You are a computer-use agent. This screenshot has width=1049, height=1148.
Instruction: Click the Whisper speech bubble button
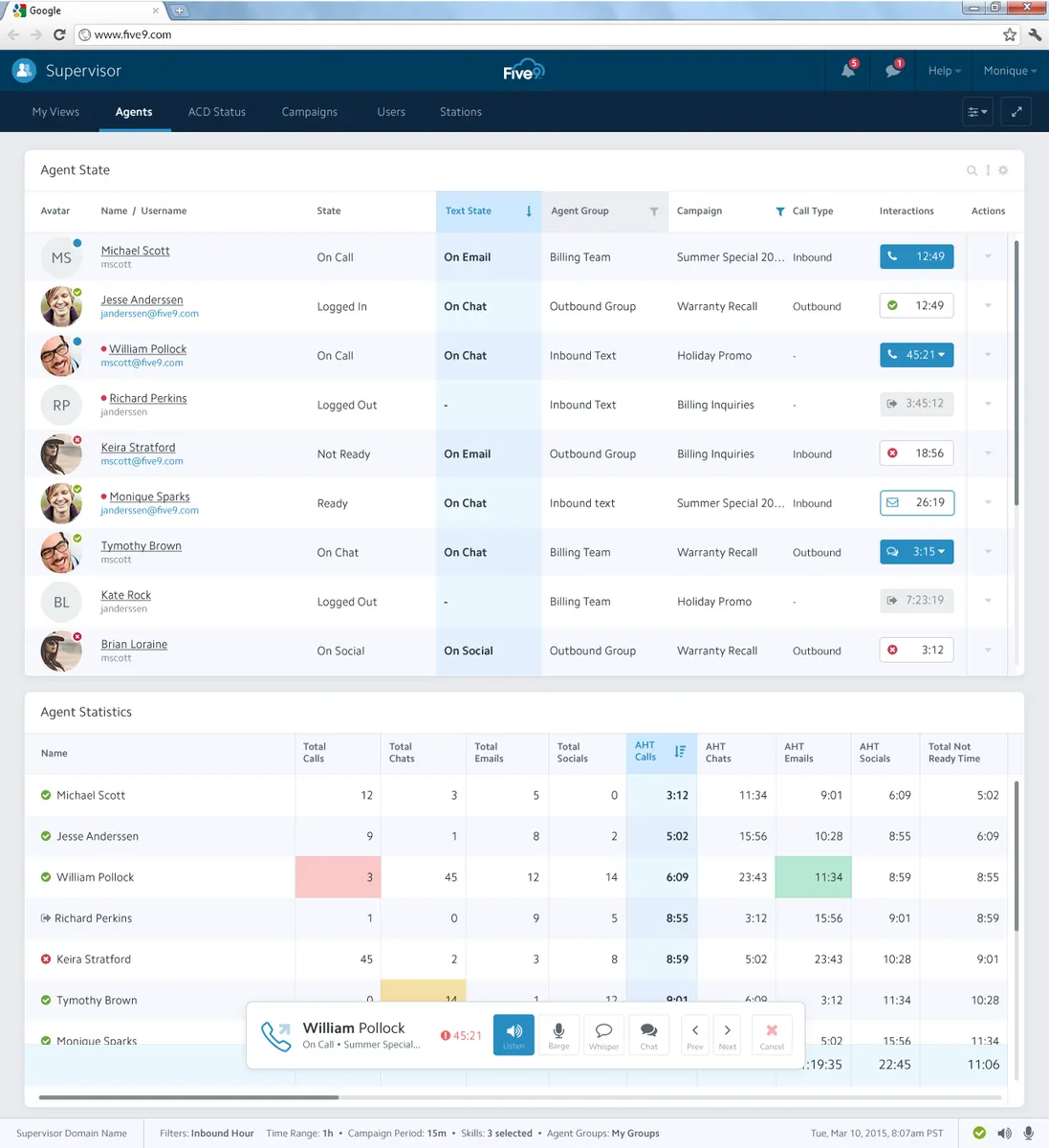click(604, 1034)
